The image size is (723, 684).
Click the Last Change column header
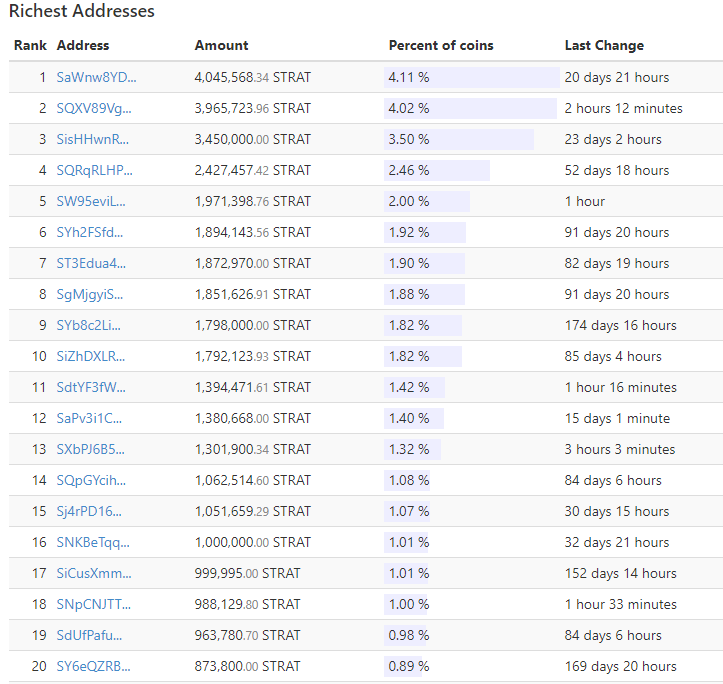coord(604,45)
